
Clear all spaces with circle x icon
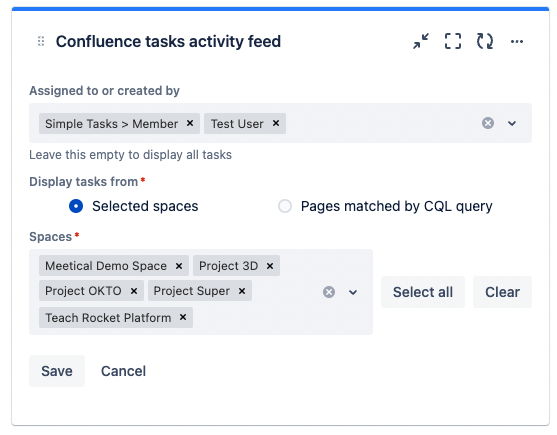click(x=329, y=292)
